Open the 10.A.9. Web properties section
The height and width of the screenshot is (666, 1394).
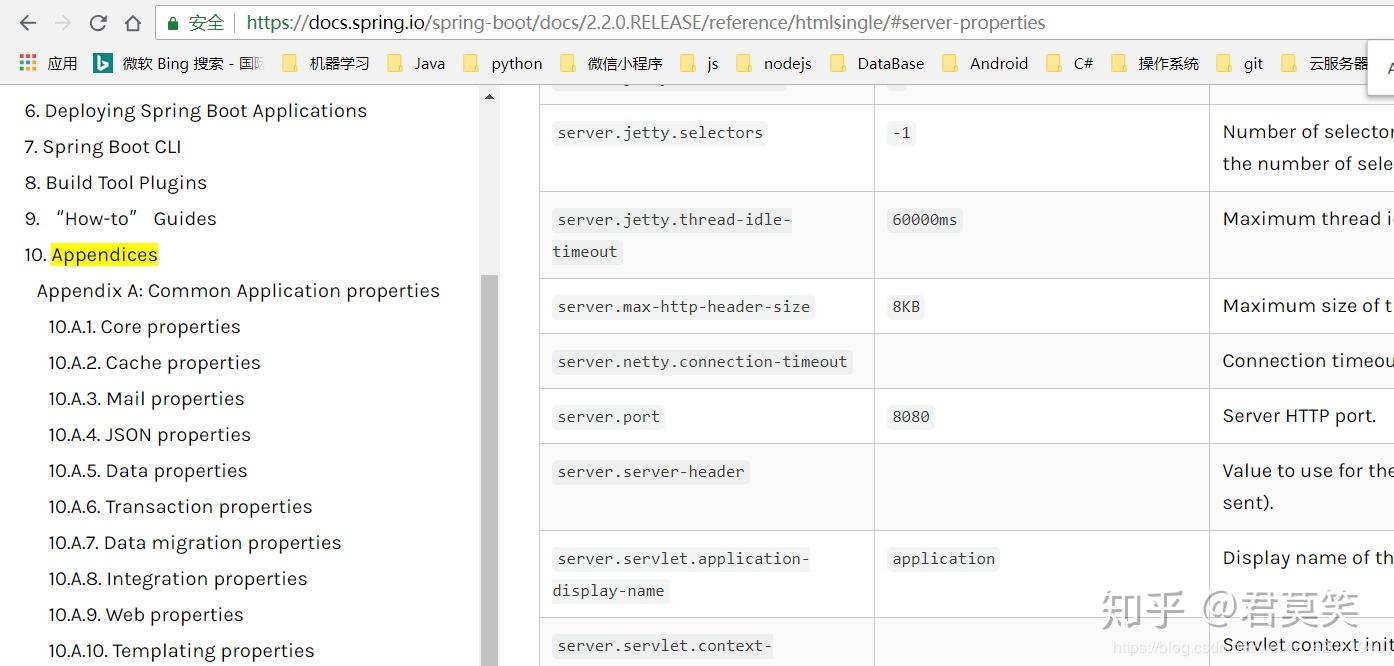pos(146,614)
